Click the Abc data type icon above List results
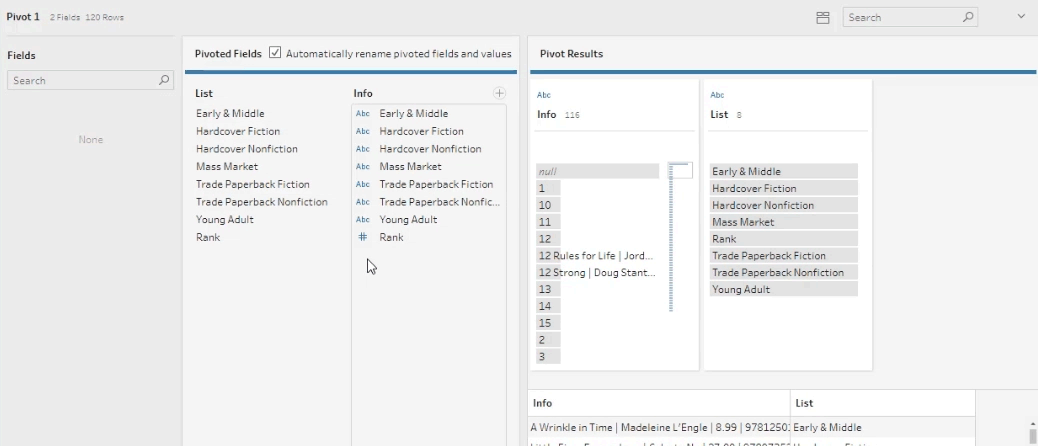The height and width of the screenshot is (446, 1038). pyautogui.click(x=717, y=95)
